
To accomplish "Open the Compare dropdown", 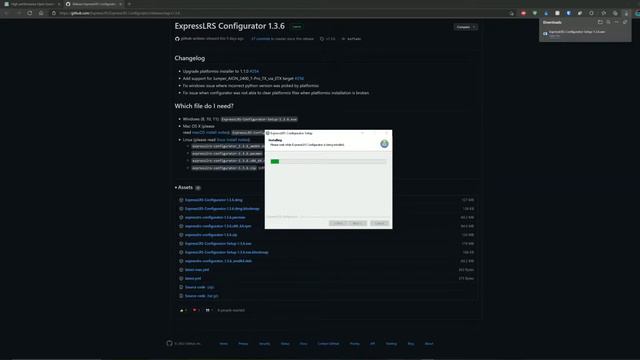I will point(466,27).
